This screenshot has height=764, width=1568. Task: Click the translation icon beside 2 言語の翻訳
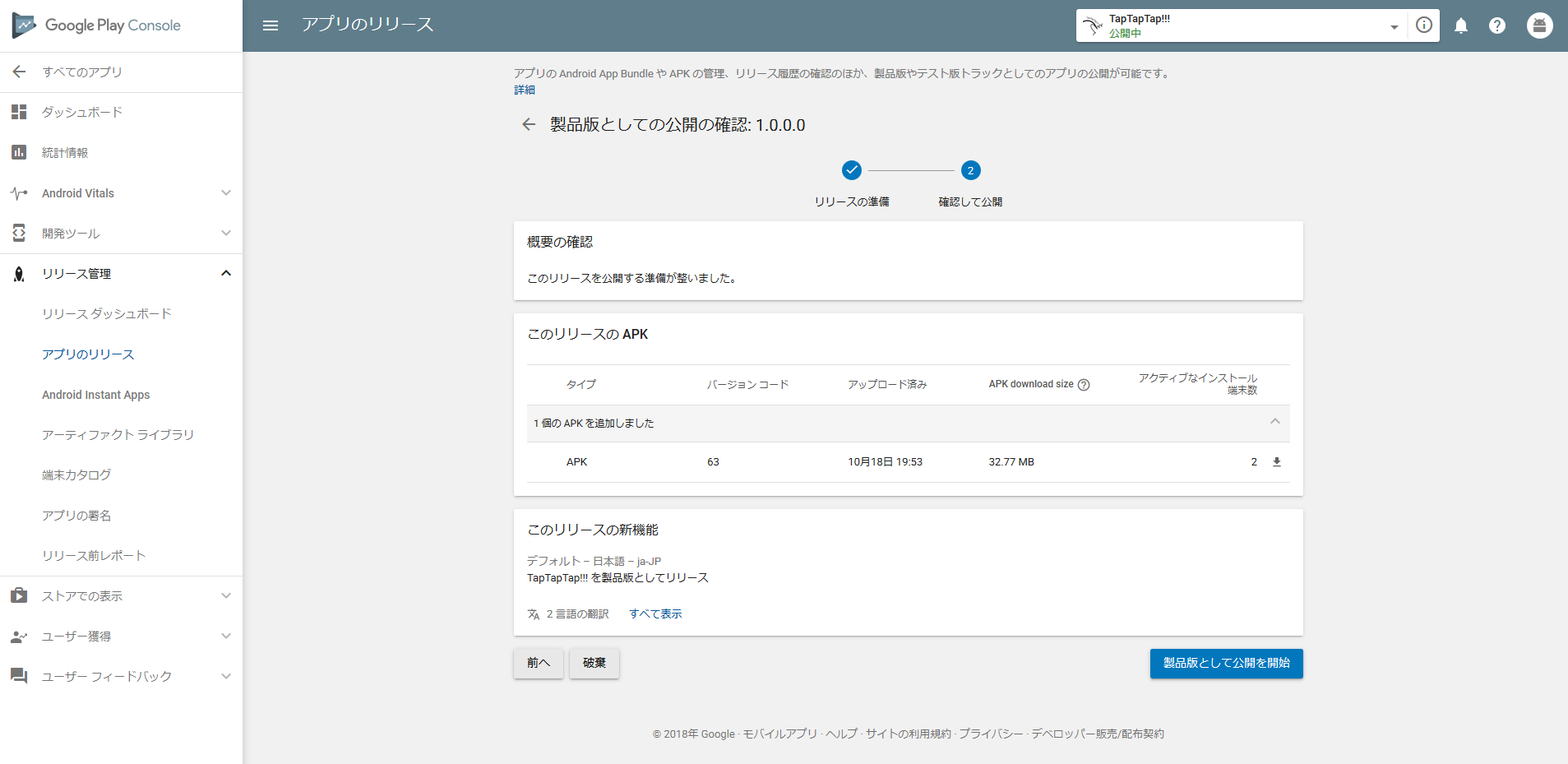[534, 614]
